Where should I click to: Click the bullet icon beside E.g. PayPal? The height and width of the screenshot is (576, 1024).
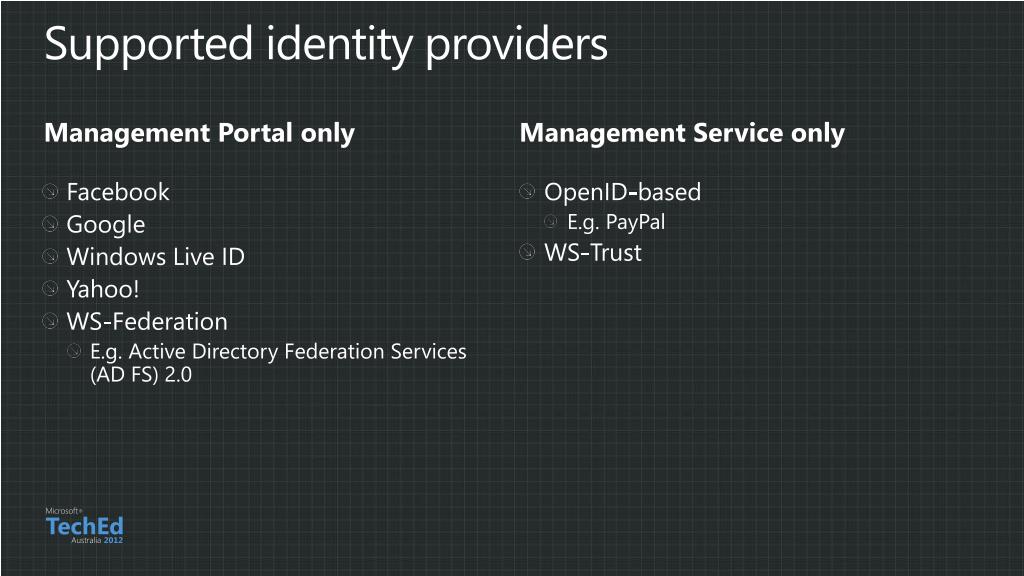(x=551, y=221)
